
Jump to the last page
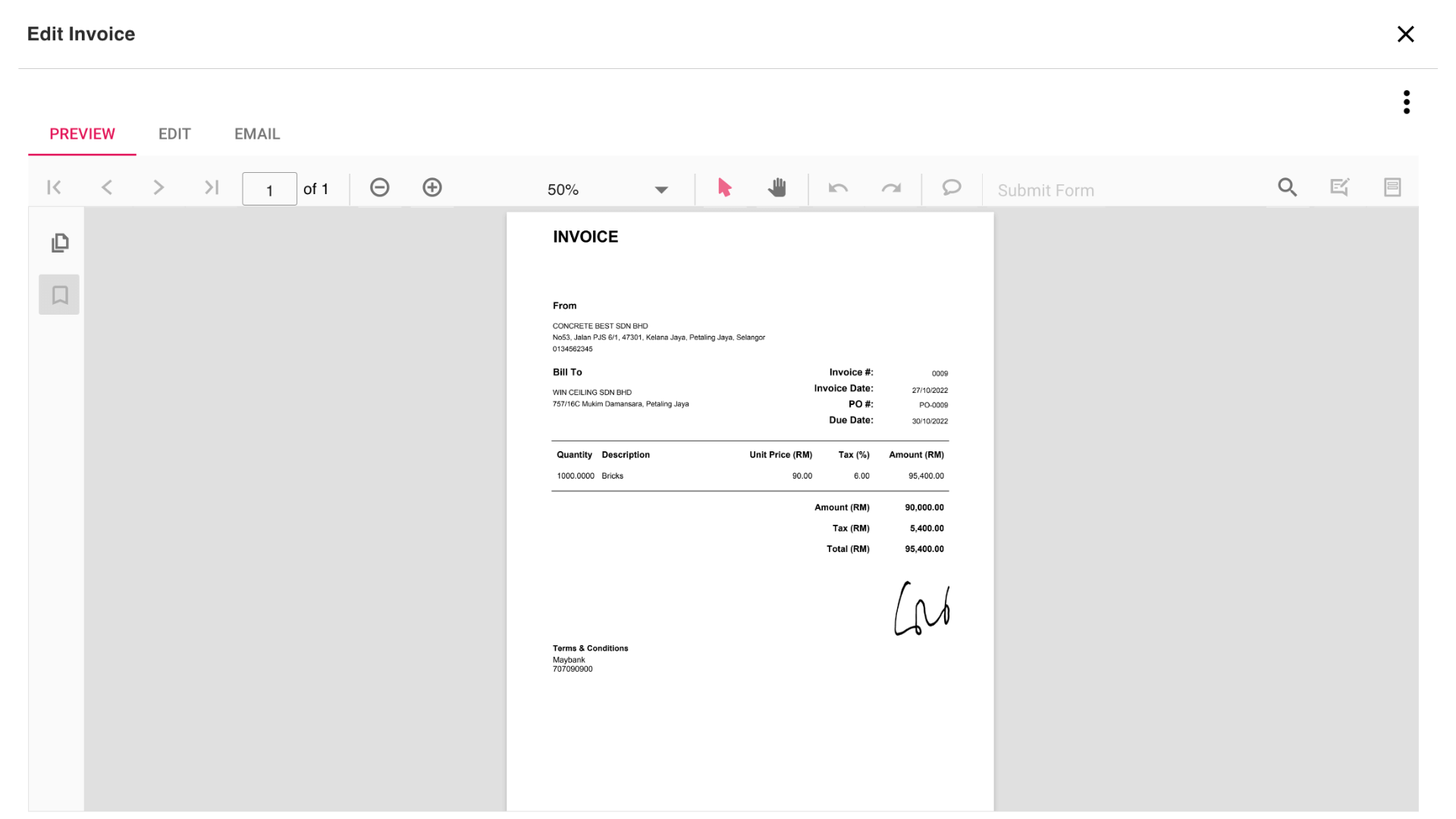point(212,187)
